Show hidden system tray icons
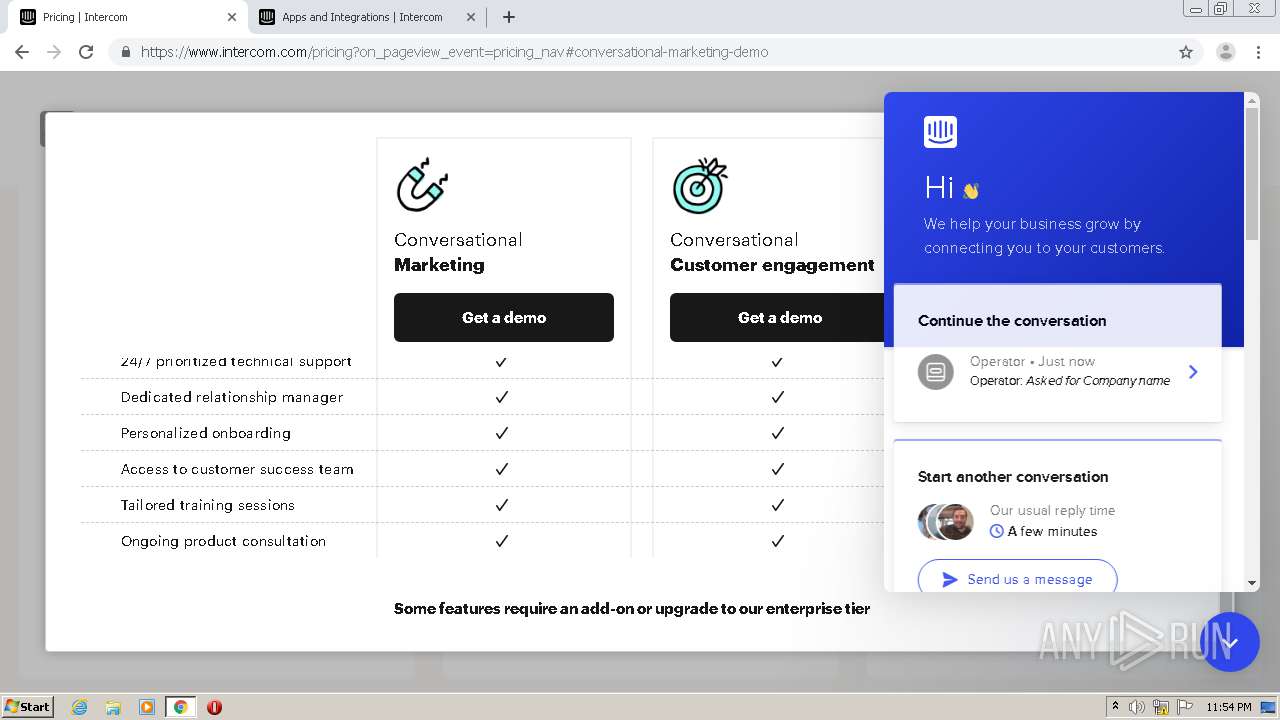The image size is (1280, 720). coord(1115,707)
